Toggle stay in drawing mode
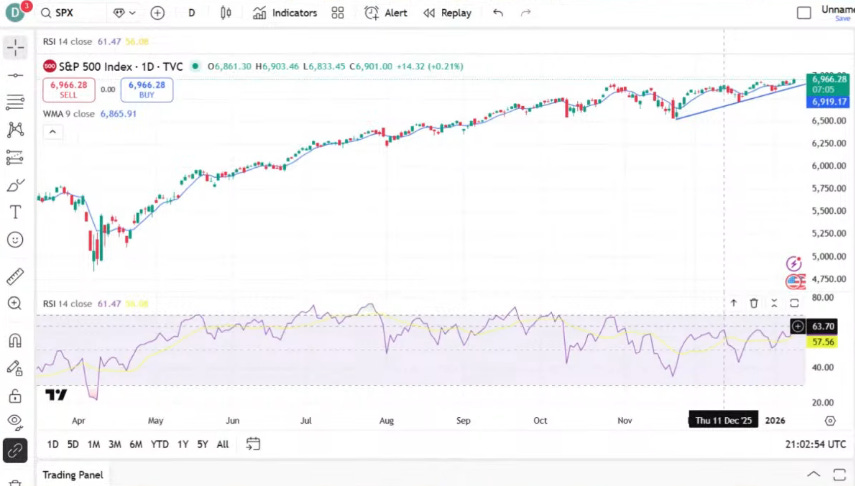The image size is (855, 486). (15, 369)
